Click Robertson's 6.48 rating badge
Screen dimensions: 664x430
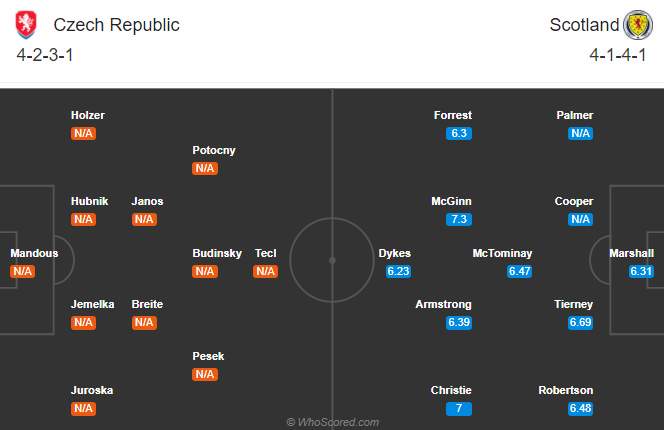pyautogui.click(x=580, y=408)
